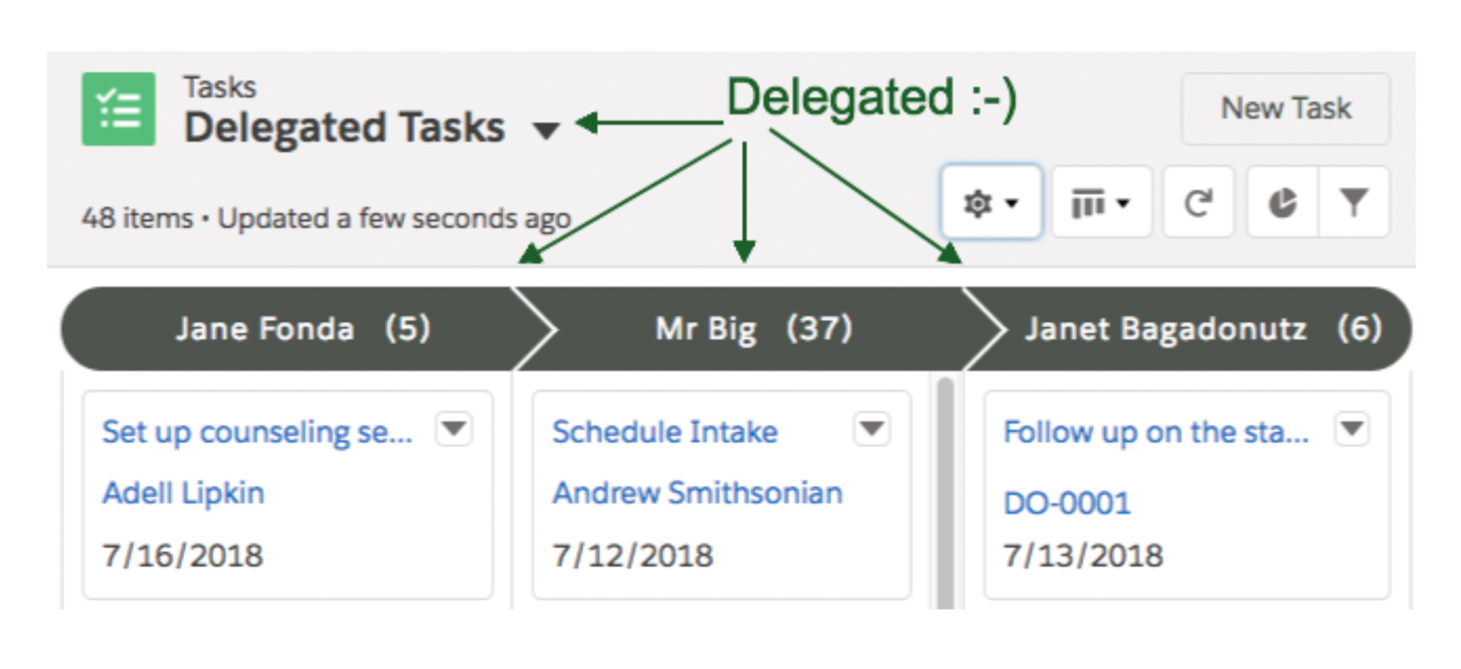Click the green Tasks list icon
Viewport: 1461px width, 669px height.
(119, 109)
